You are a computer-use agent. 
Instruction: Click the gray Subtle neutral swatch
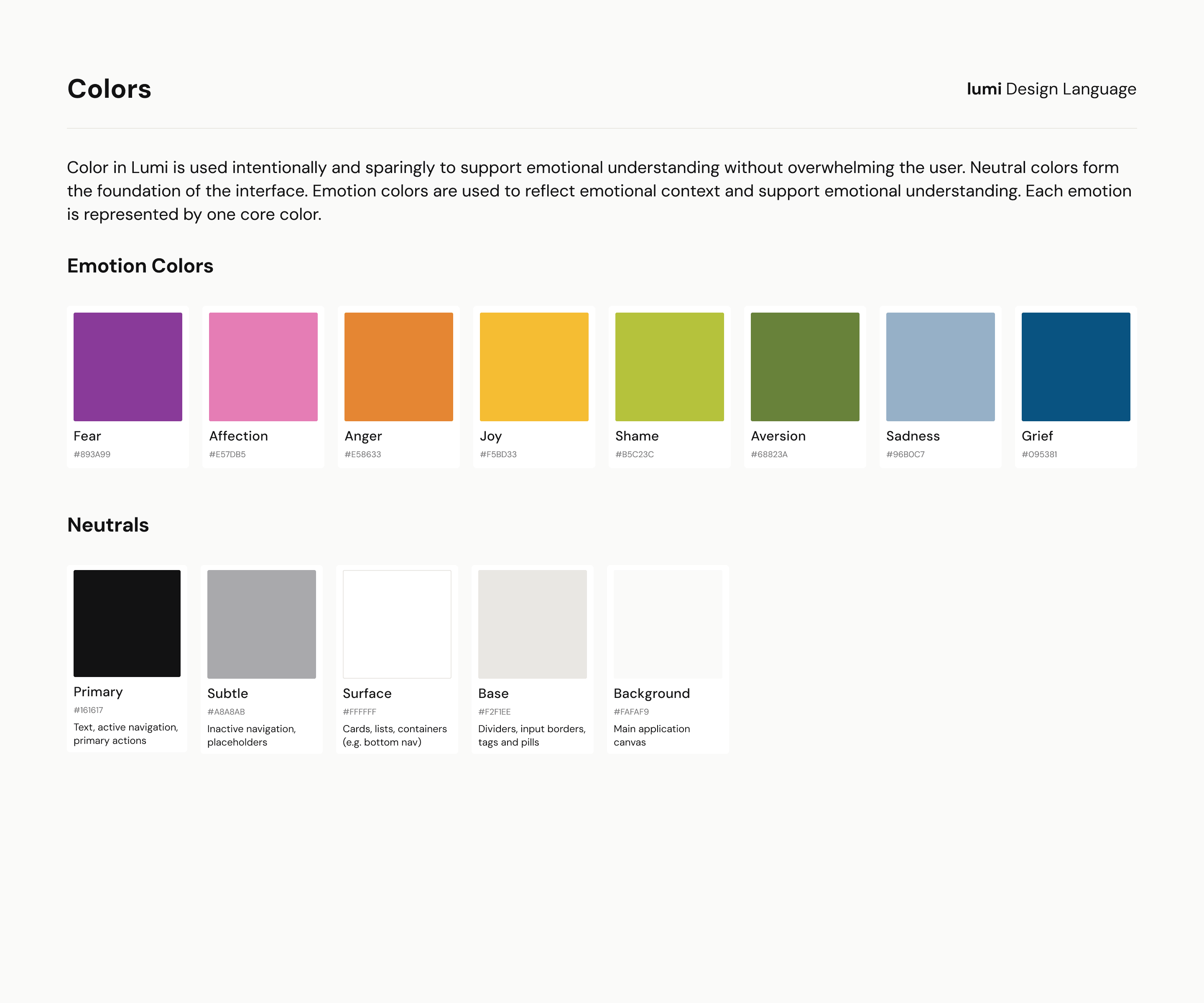[261, 624]
